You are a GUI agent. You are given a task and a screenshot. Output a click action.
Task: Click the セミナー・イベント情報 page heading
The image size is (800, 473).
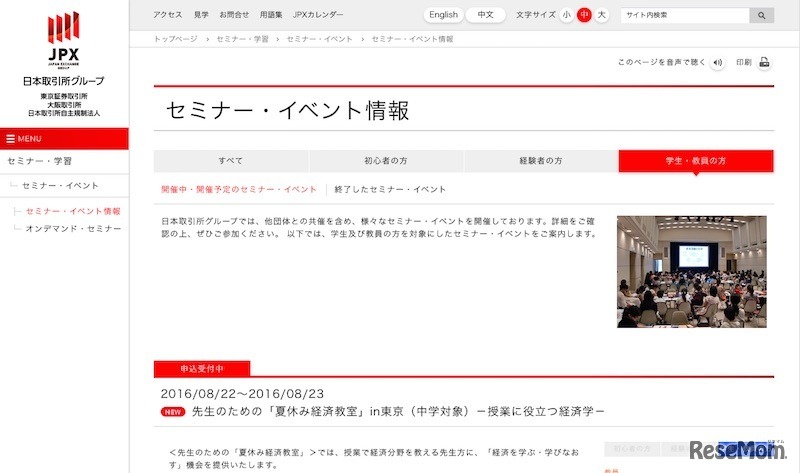click(287, 110)
